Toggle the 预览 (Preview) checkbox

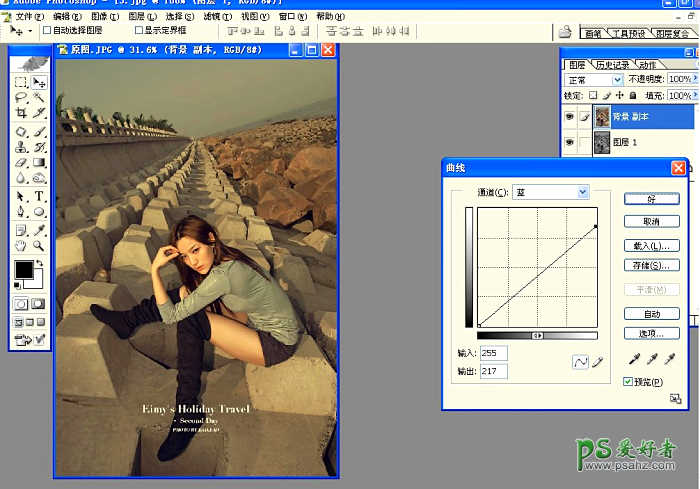click(x=627, y=382)
